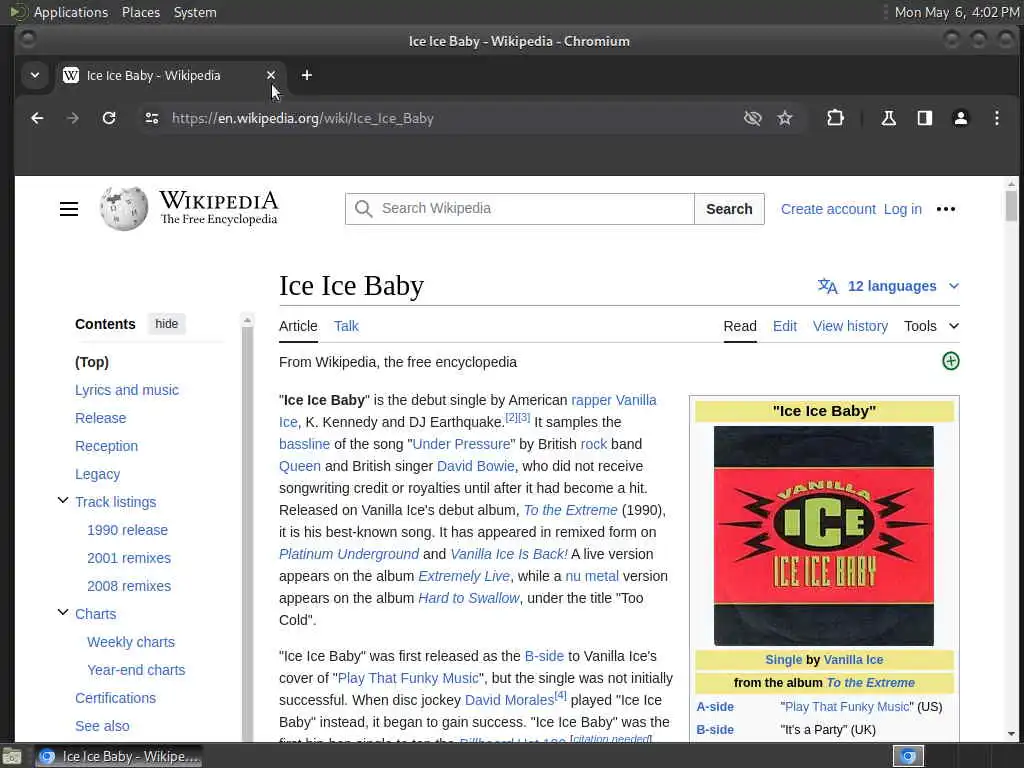Collapse the Charts section chevron
This screenshot has width=1024, height=768.
63,613
